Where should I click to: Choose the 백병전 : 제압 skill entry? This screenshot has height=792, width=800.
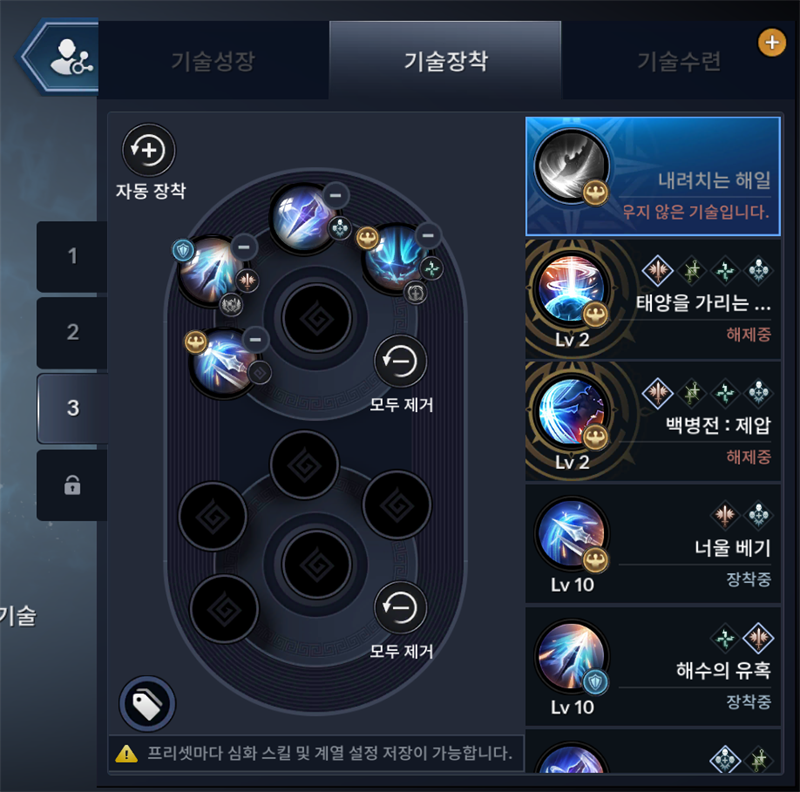(653, 422)
